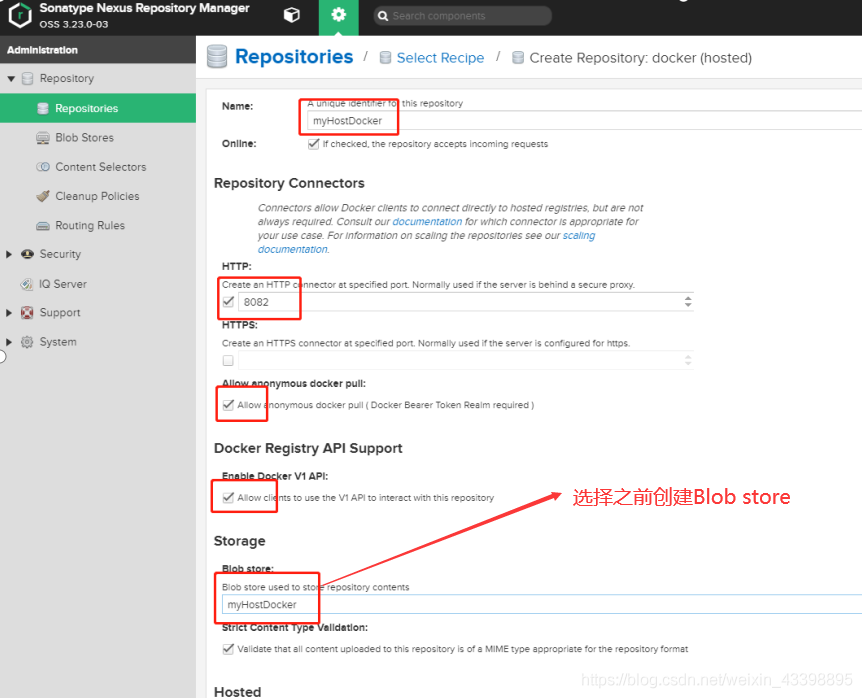Click the Create Repository breadcrumb icon
The image size is (862, 698).
[518, 58]
